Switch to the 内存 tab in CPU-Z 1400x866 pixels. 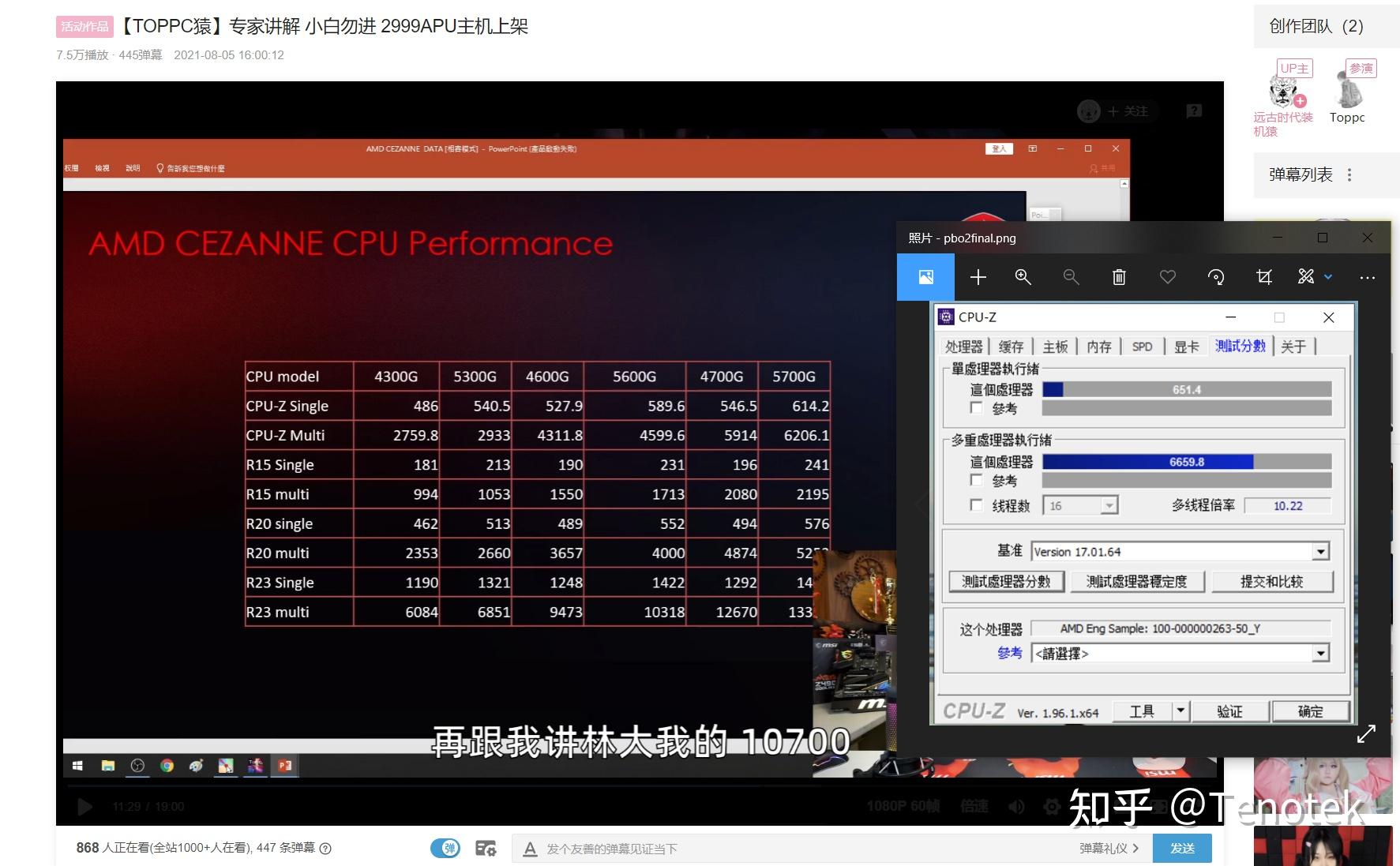tap(1099, 346)
